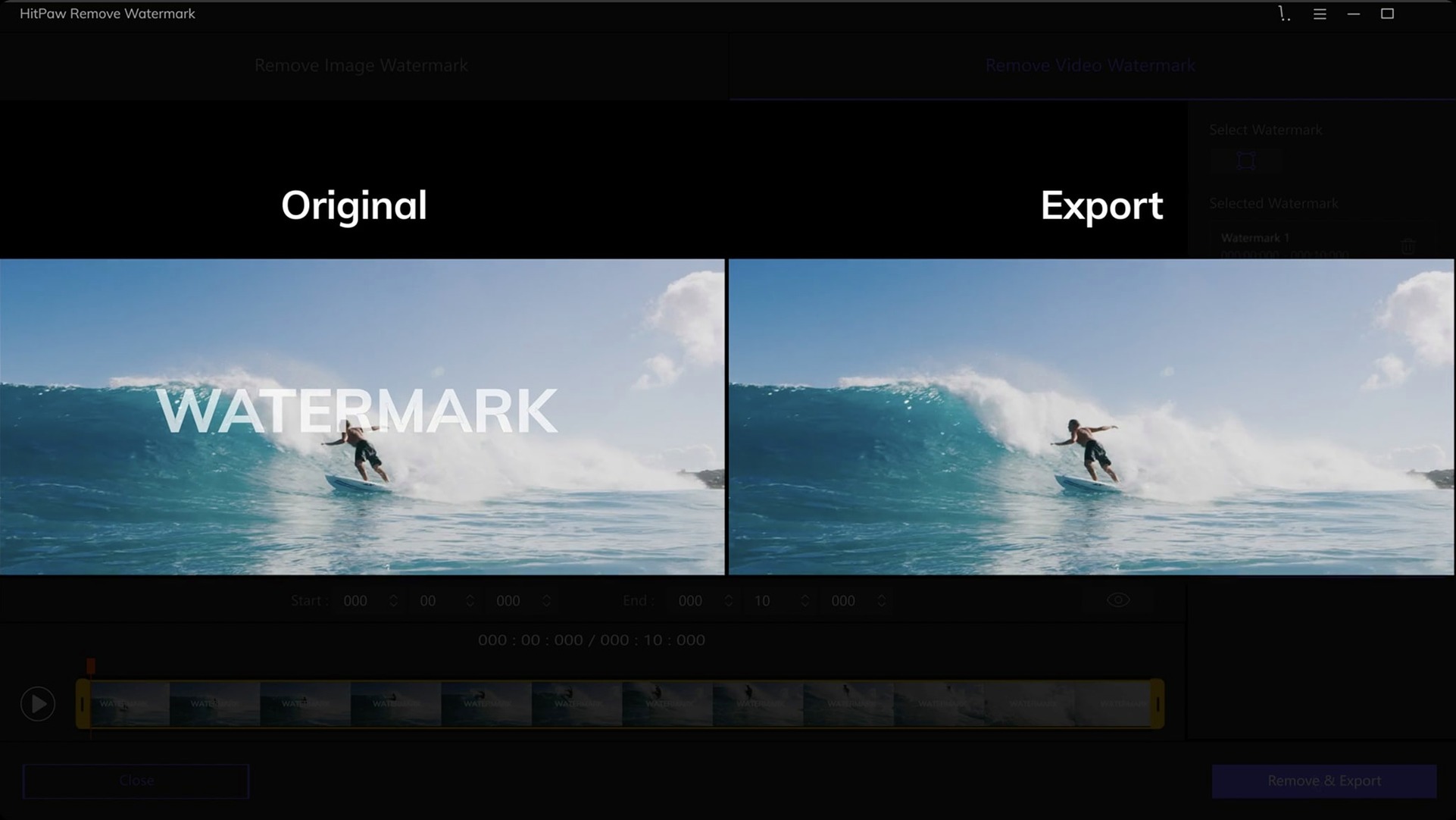
Task: Adjust the Start hours stepper arrows
Action: (x=393, y=601)
